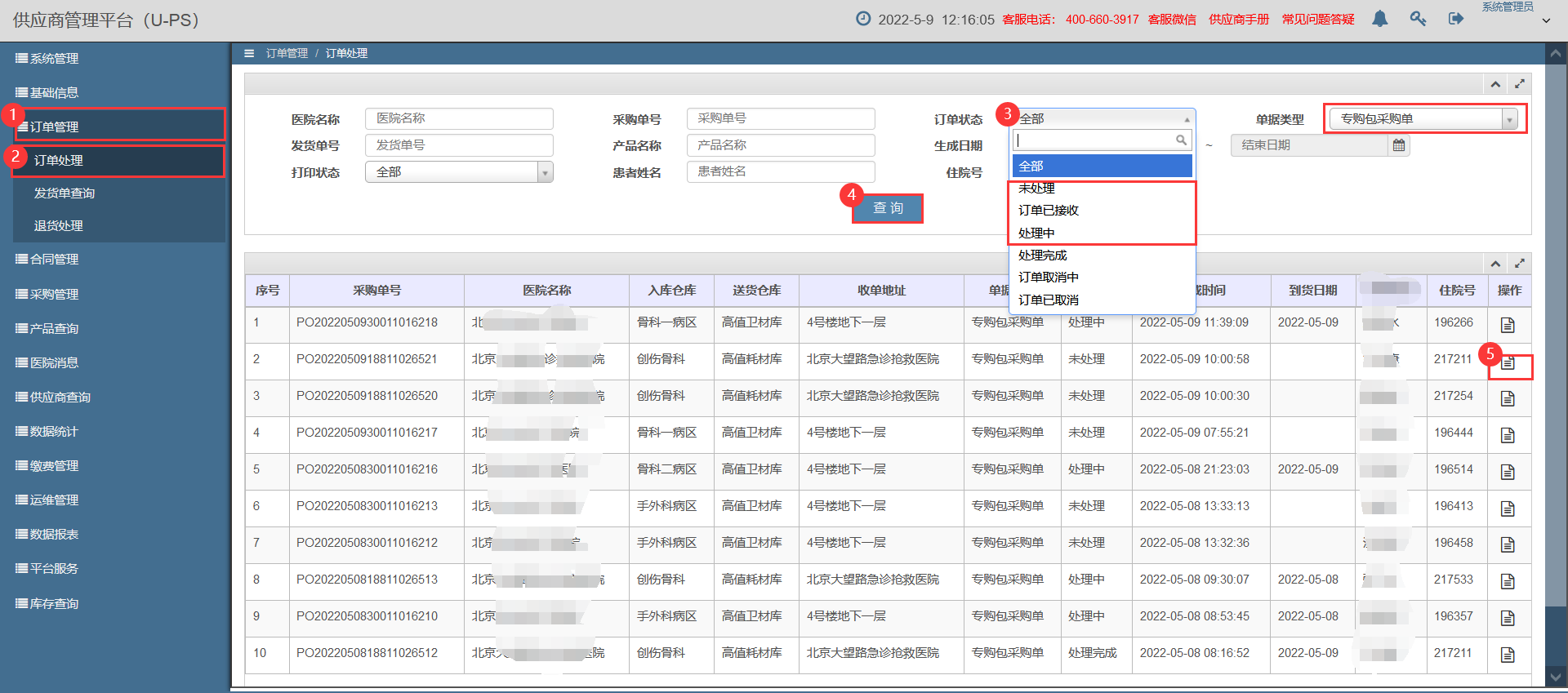Focus the 发货单号 input field
Image resolution: width=1568 pixels, height=693 pixels.
click(x=459, y=145)
